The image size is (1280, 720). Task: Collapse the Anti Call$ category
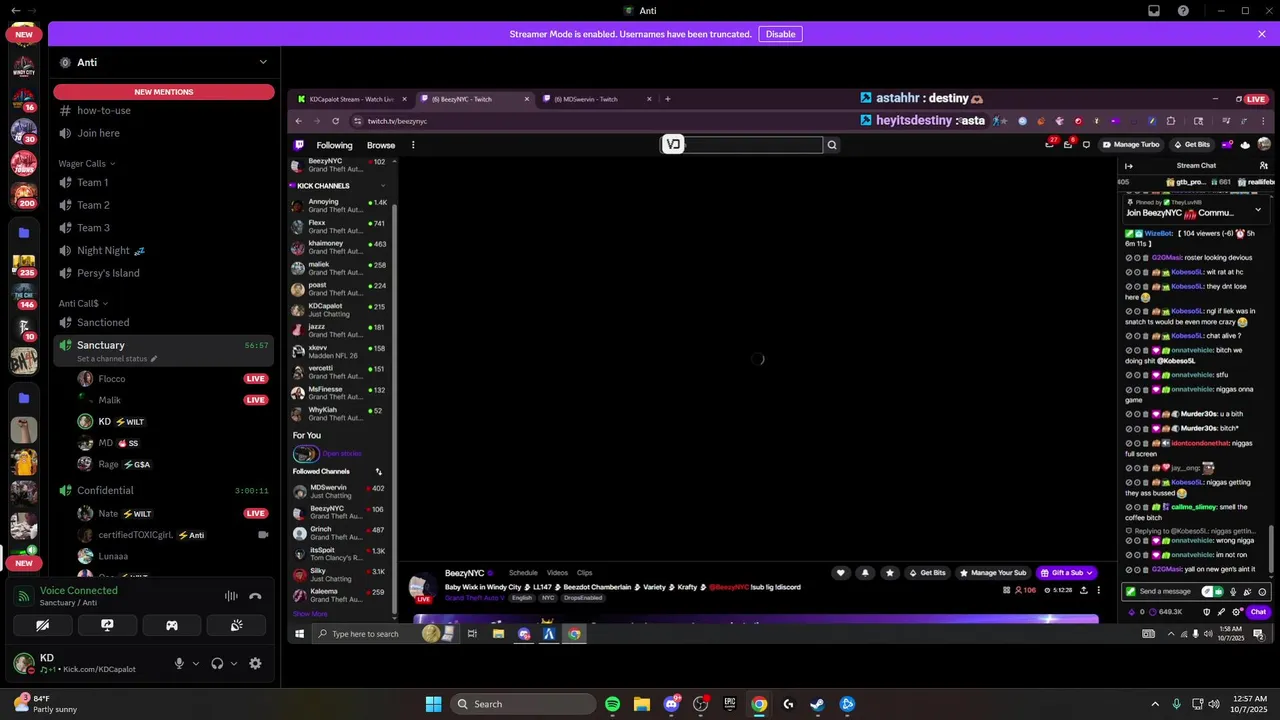click(82, 303)
